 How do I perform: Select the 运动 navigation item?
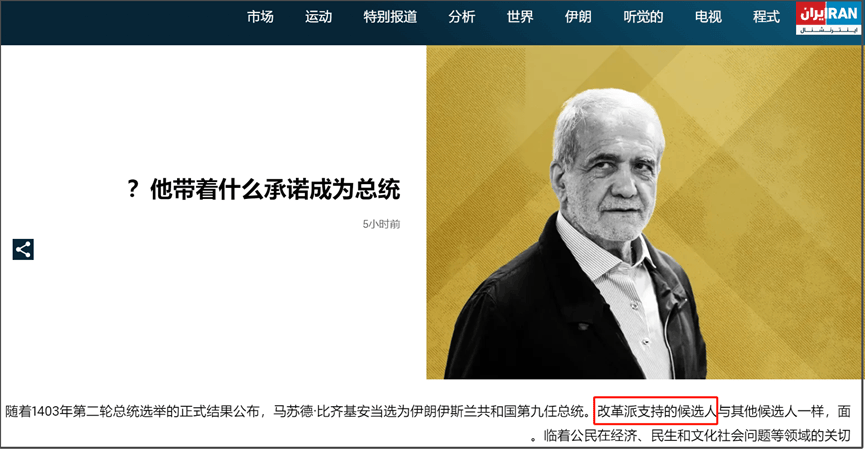pos(319,17)
